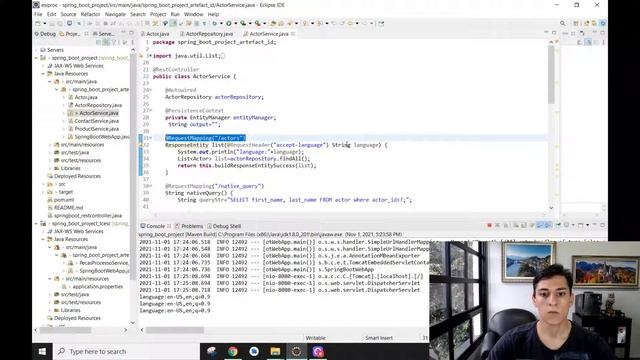Image resolution: width=640 pixels, height=360 pixels.
Task: Switch to the Actor.java editor tab
Action: coord(155,34)
